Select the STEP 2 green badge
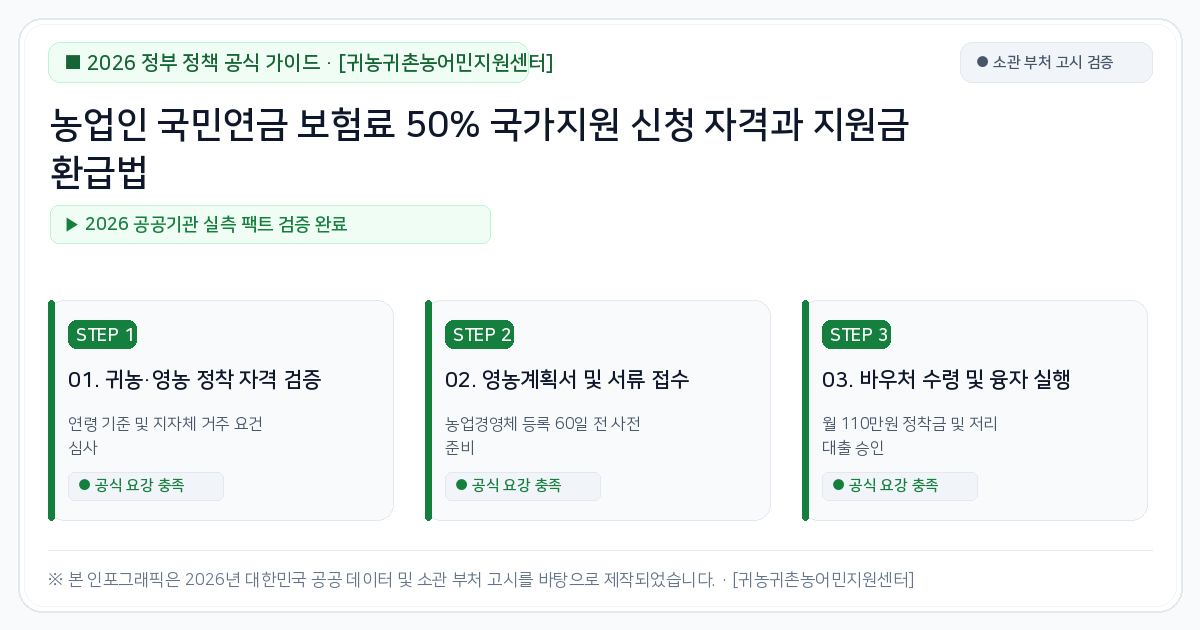 pos(479,335)
